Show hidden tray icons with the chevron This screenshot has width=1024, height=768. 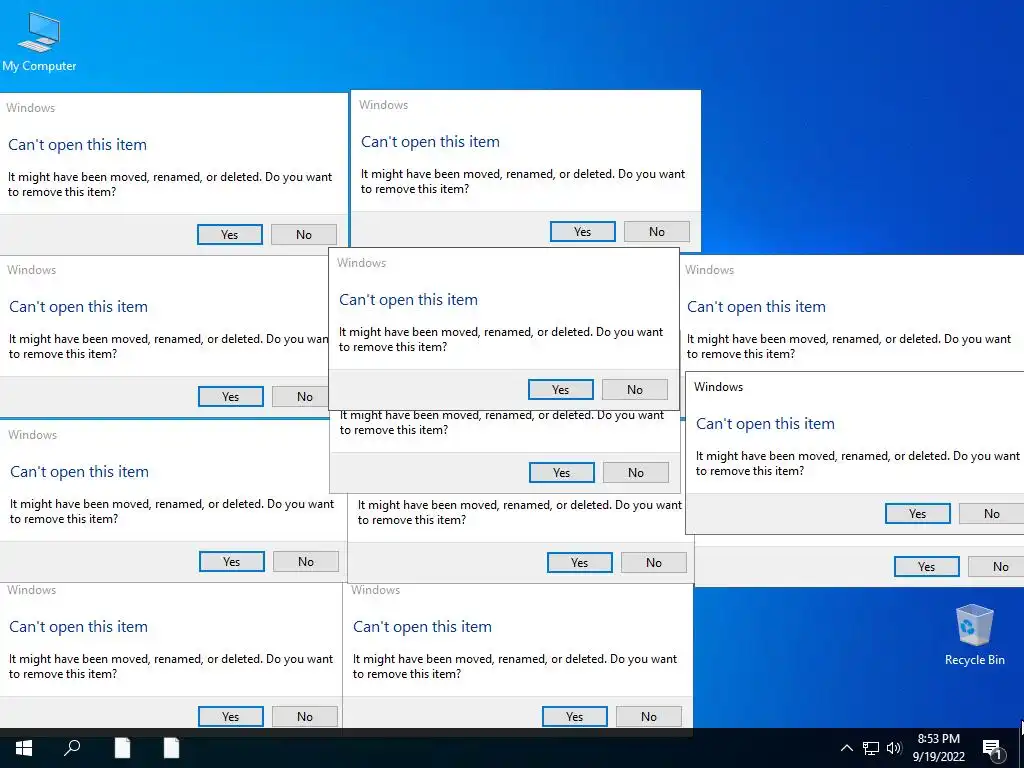pyautogui.click(x=846, y=748)
